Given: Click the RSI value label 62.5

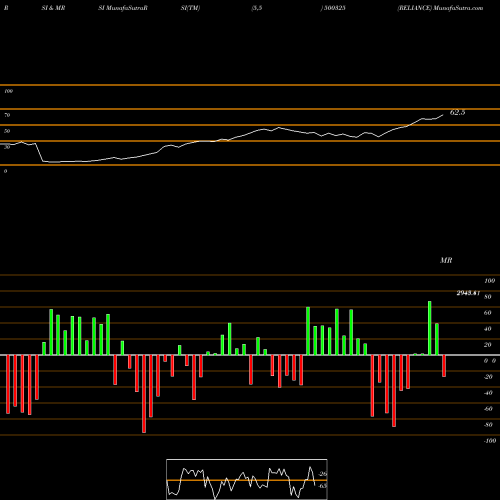Looking at the screenshot, I should pyautogui.click(x=457, y=112).
